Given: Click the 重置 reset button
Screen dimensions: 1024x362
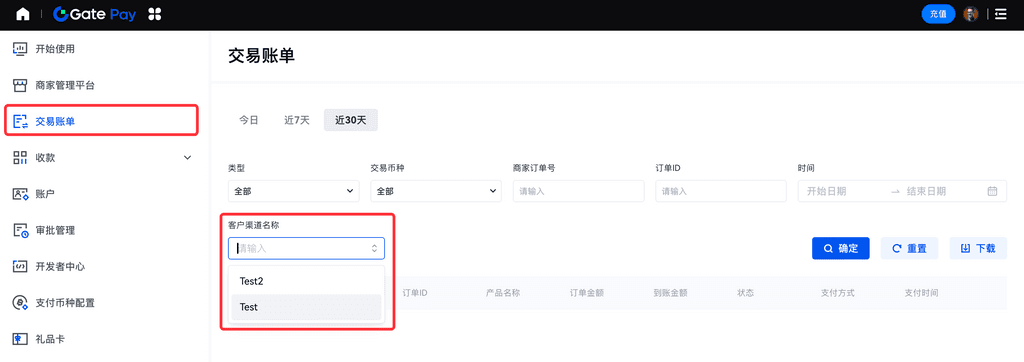Looking at the screenshot, I should (909, 248).
